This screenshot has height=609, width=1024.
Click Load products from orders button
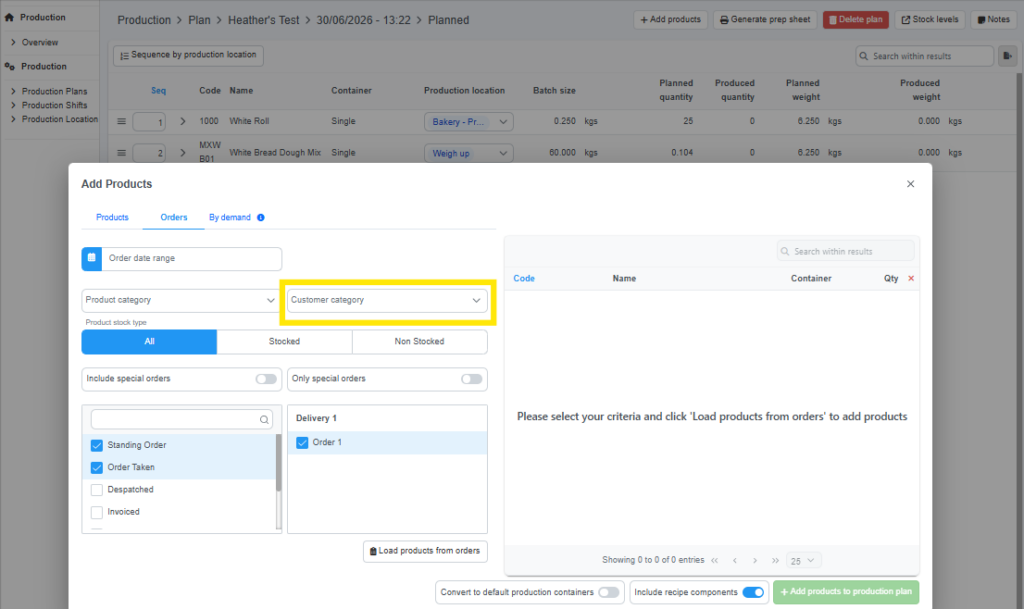[x=425, y=552]
